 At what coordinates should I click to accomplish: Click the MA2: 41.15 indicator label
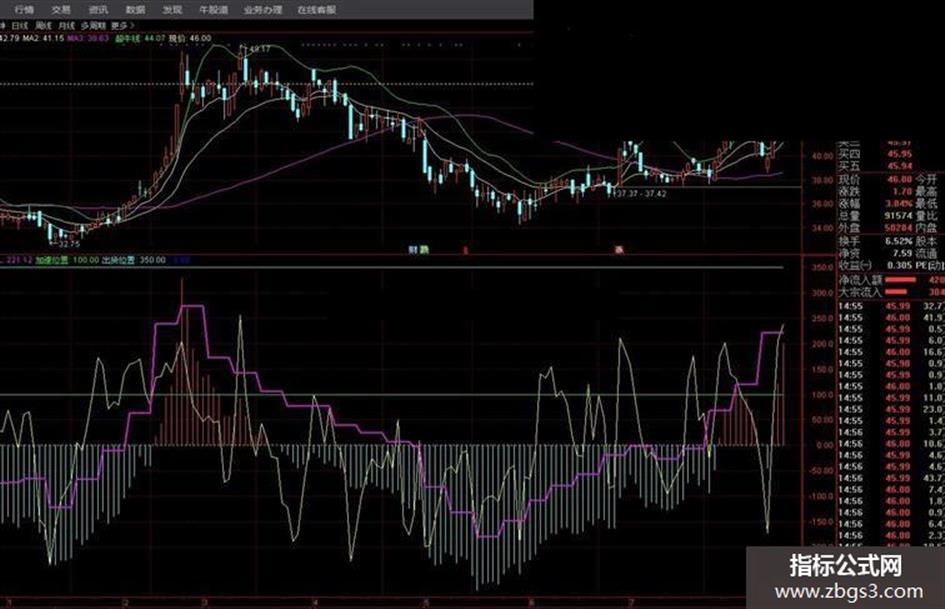(x=43, y=38)
